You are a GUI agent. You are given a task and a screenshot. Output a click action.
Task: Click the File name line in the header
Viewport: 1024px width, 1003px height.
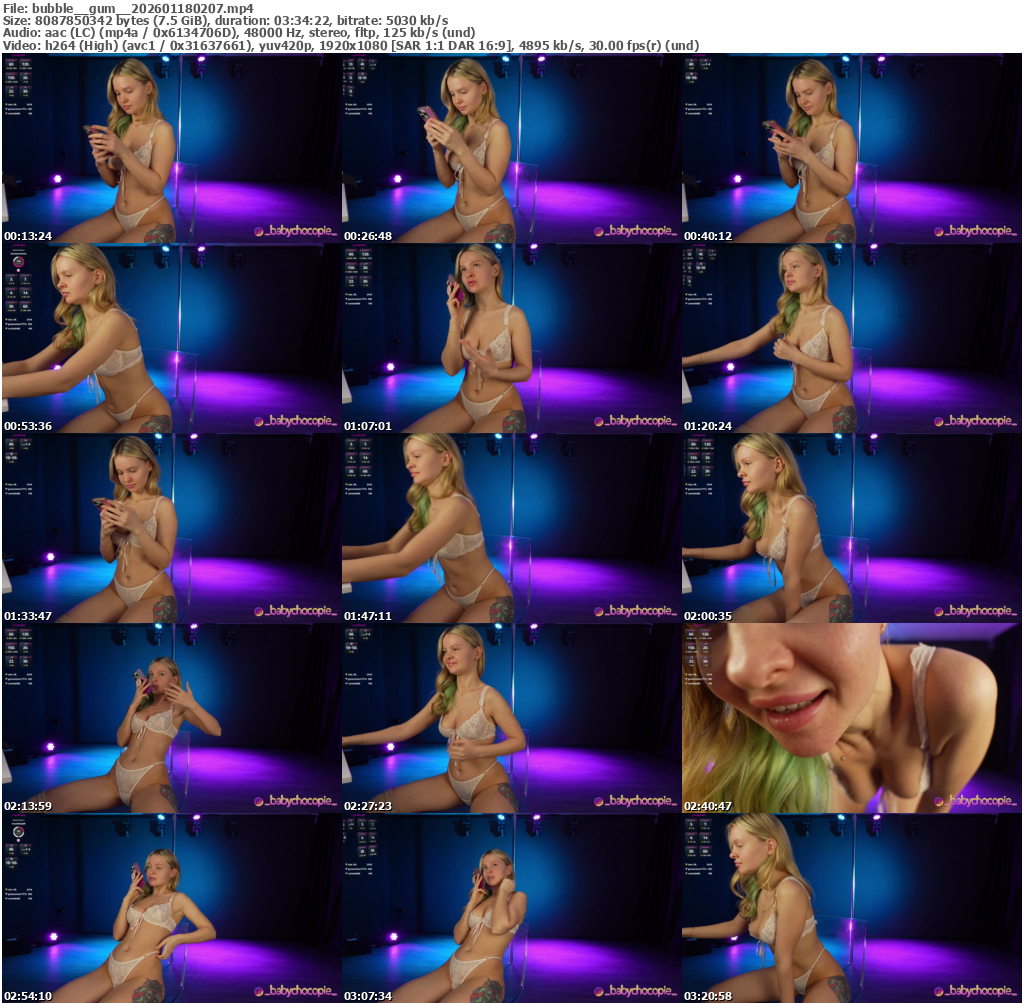pos(128,8)
